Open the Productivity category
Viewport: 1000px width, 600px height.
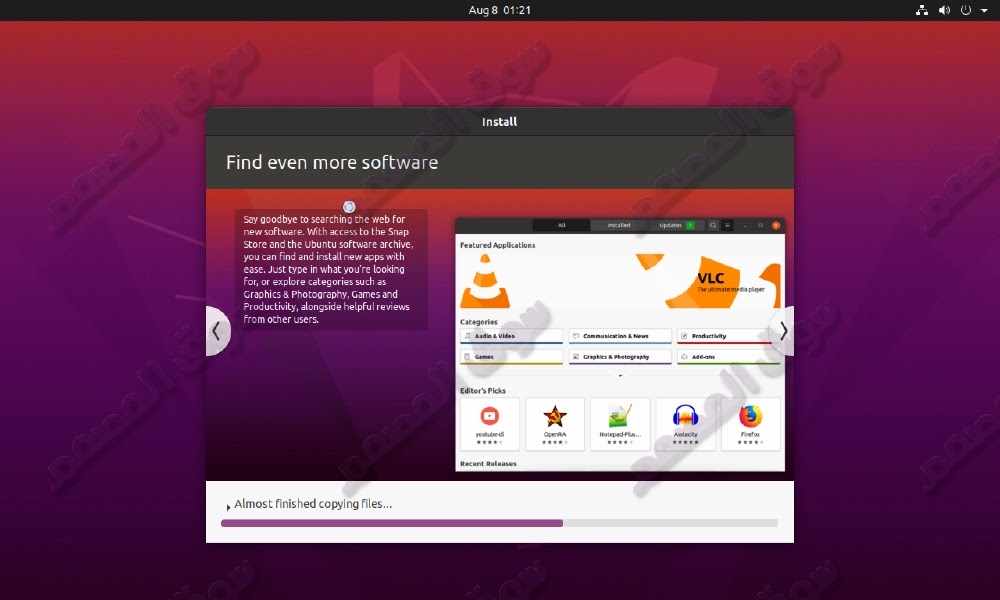[728, 336]
